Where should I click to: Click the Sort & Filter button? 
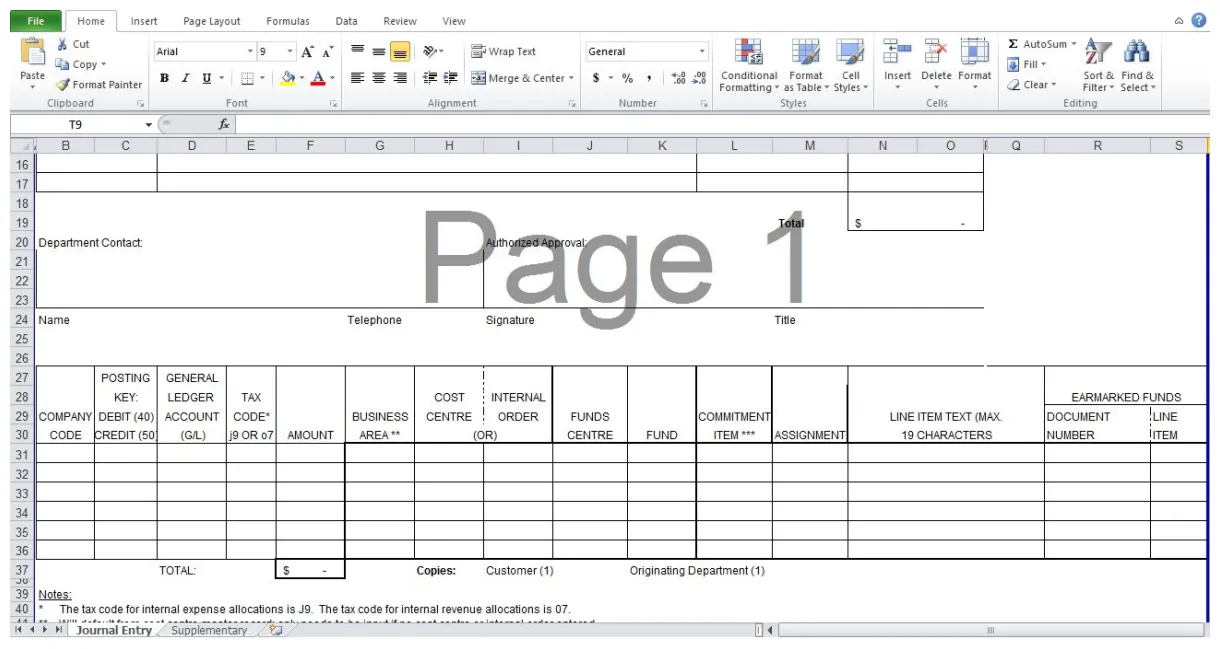click(1097, 65)
